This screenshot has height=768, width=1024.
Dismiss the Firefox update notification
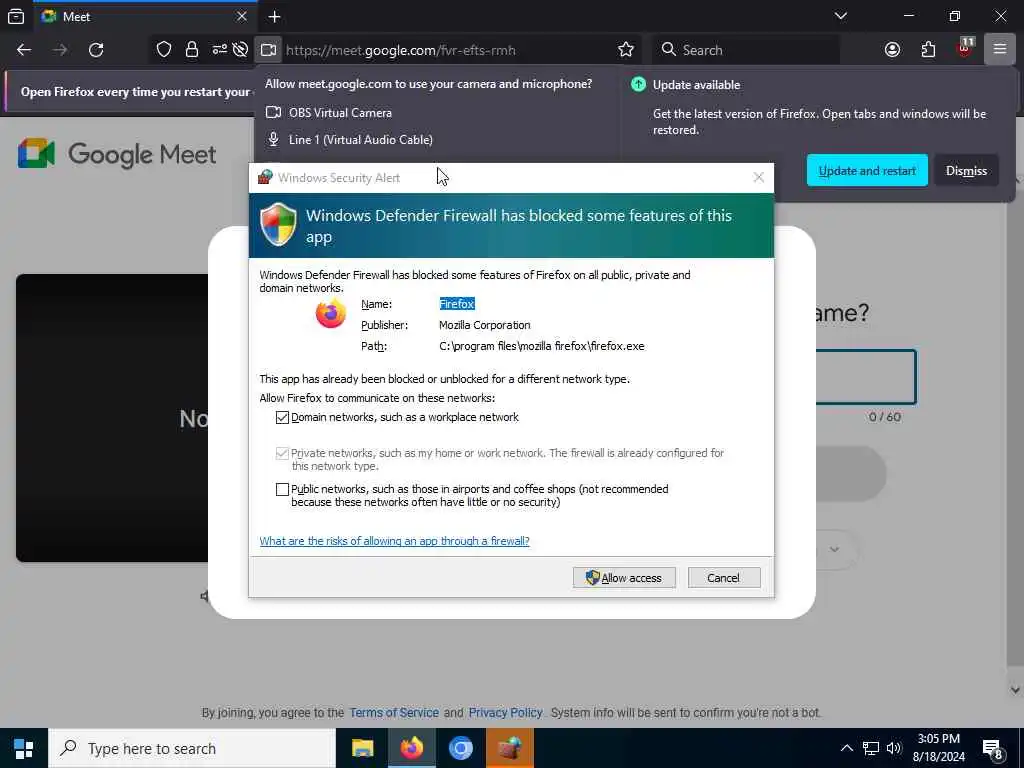[966, 170]
